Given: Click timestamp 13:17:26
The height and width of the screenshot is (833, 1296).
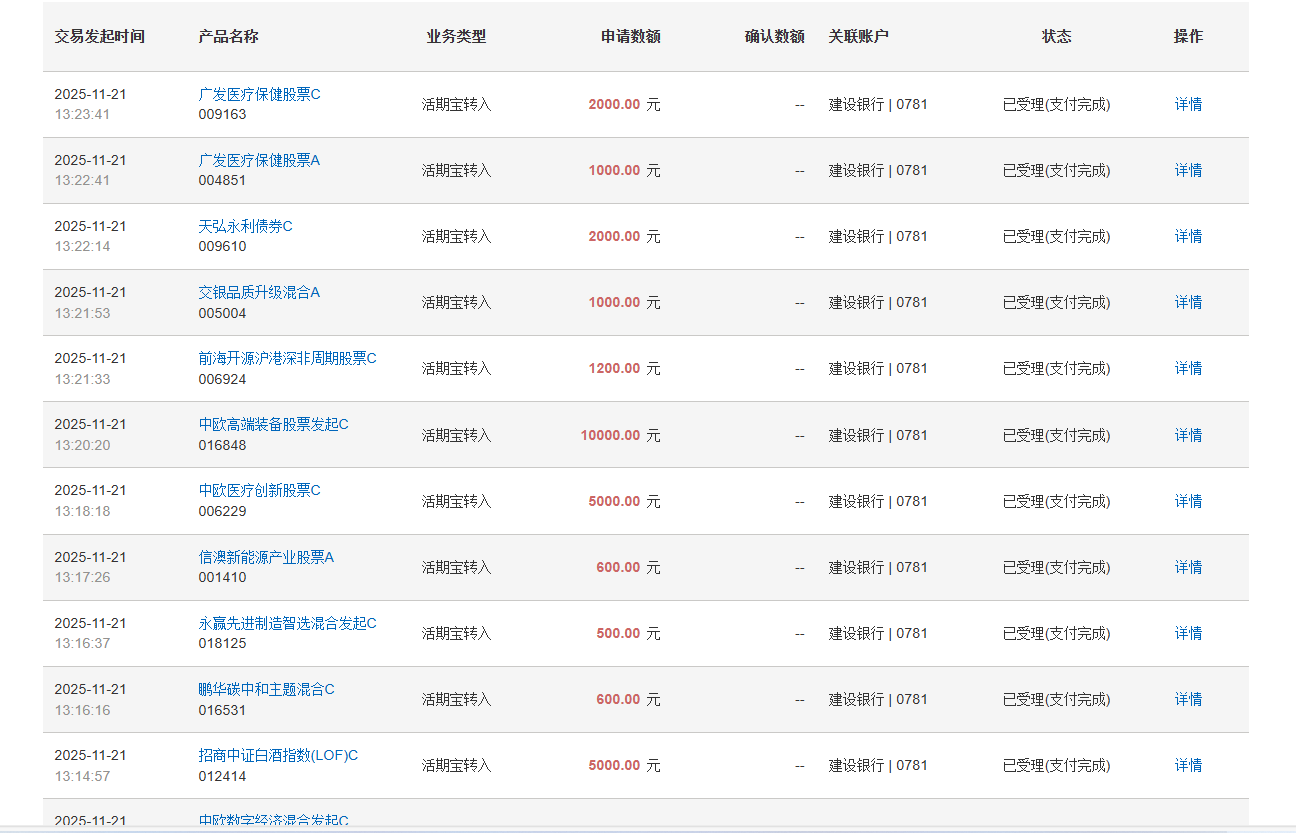Looking at the screenshot, I should tap(82, 577).
